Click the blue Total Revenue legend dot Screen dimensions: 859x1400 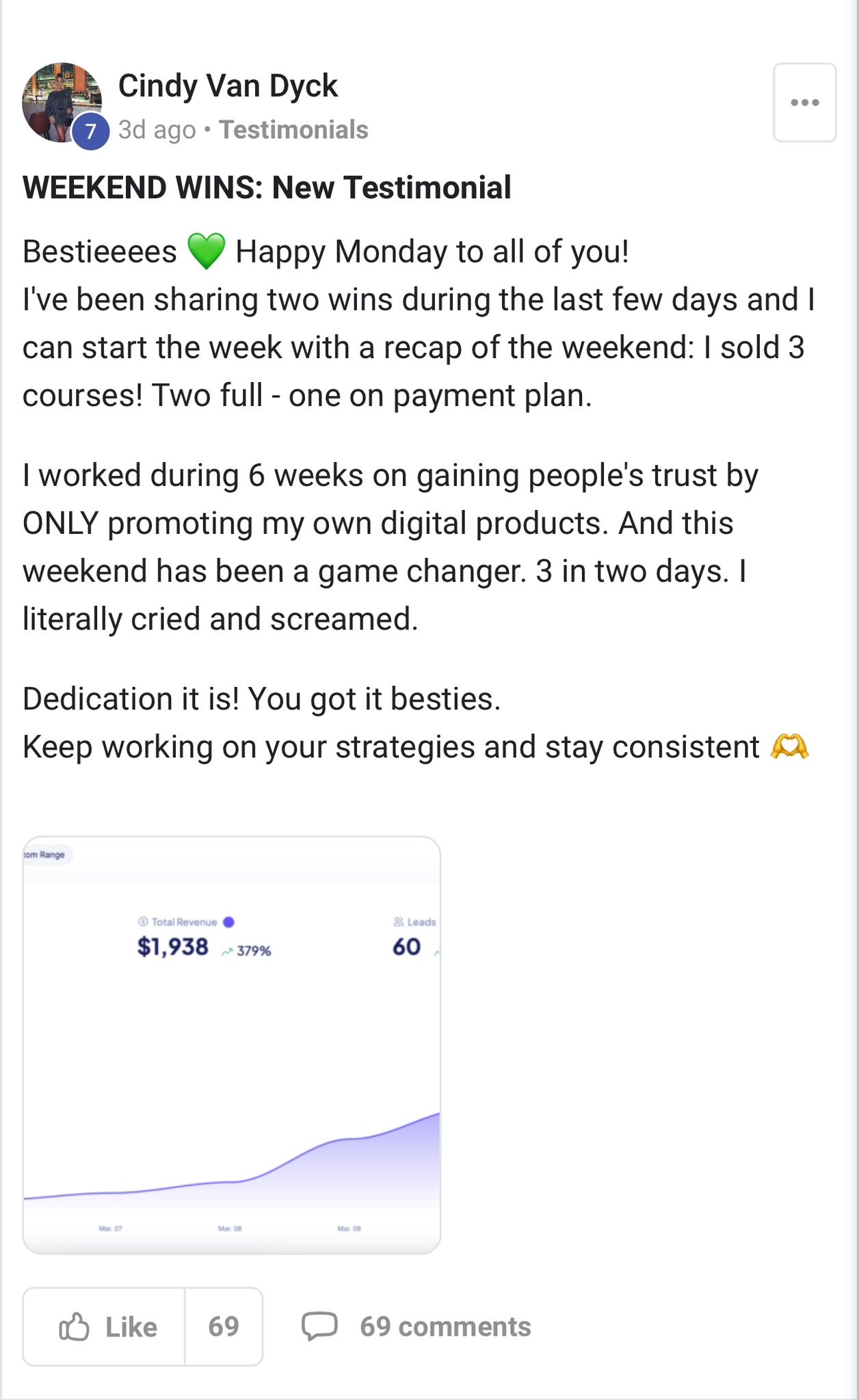click(229, 921)
